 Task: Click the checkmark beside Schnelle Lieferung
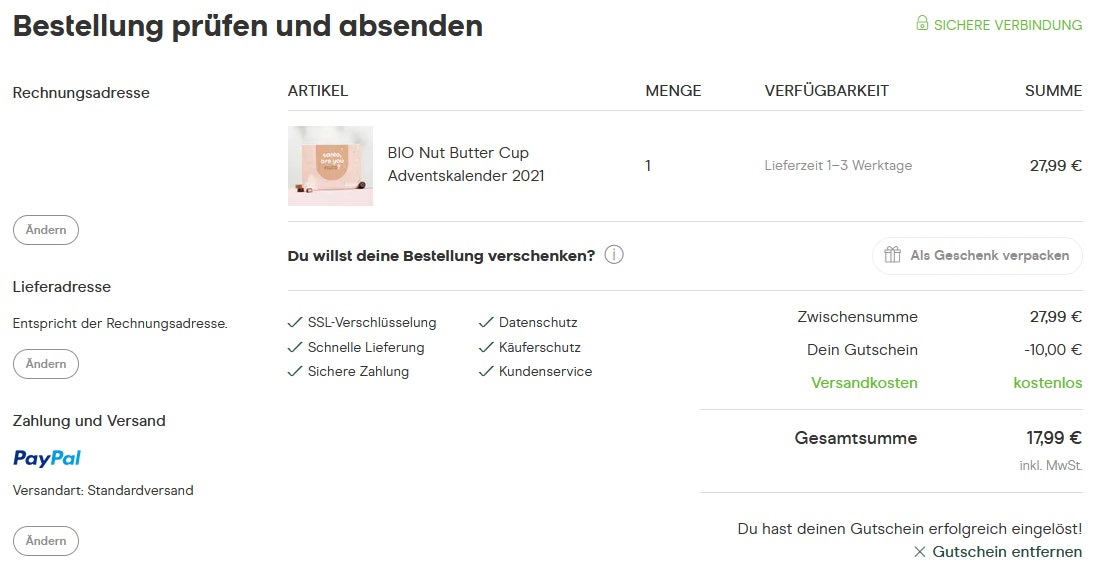295,347
